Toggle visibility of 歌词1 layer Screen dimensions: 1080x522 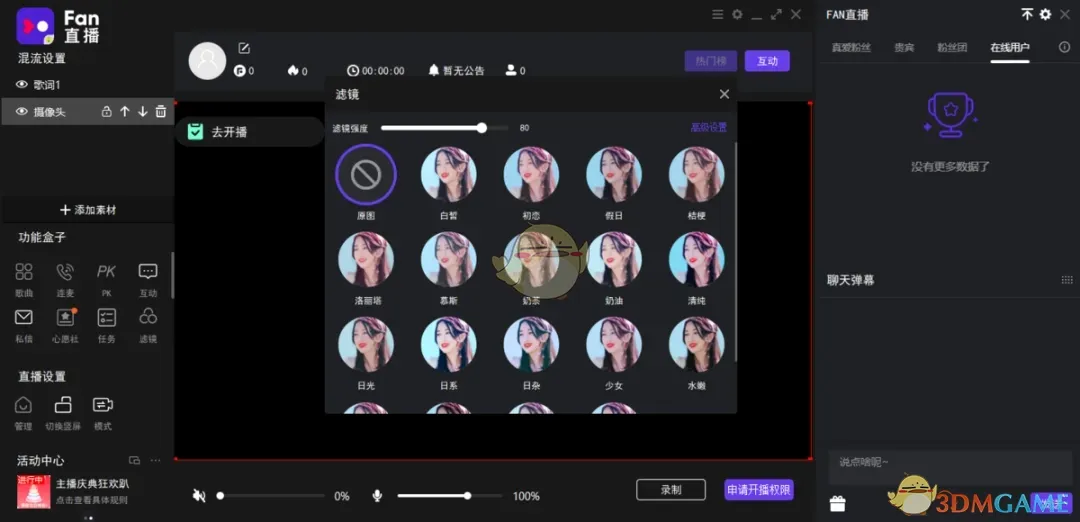pyautogui.click(x=21, y=85)
